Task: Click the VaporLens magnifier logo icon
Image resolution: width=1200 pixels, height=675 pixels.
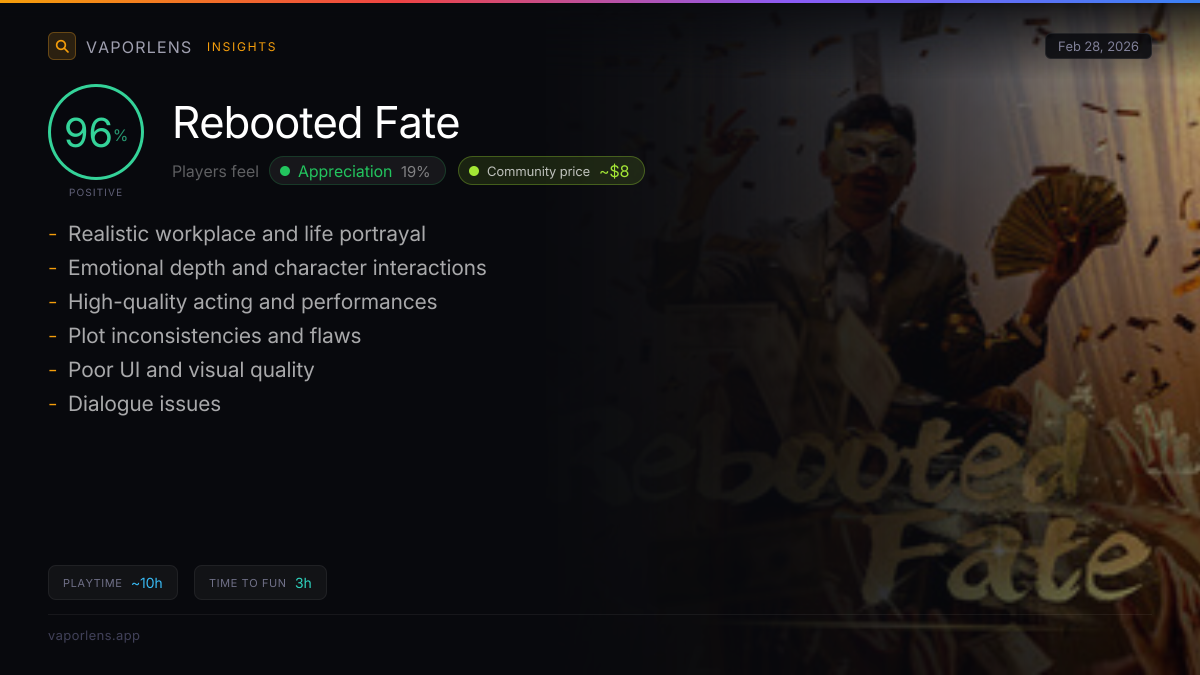Action: (x=62, y=46)
